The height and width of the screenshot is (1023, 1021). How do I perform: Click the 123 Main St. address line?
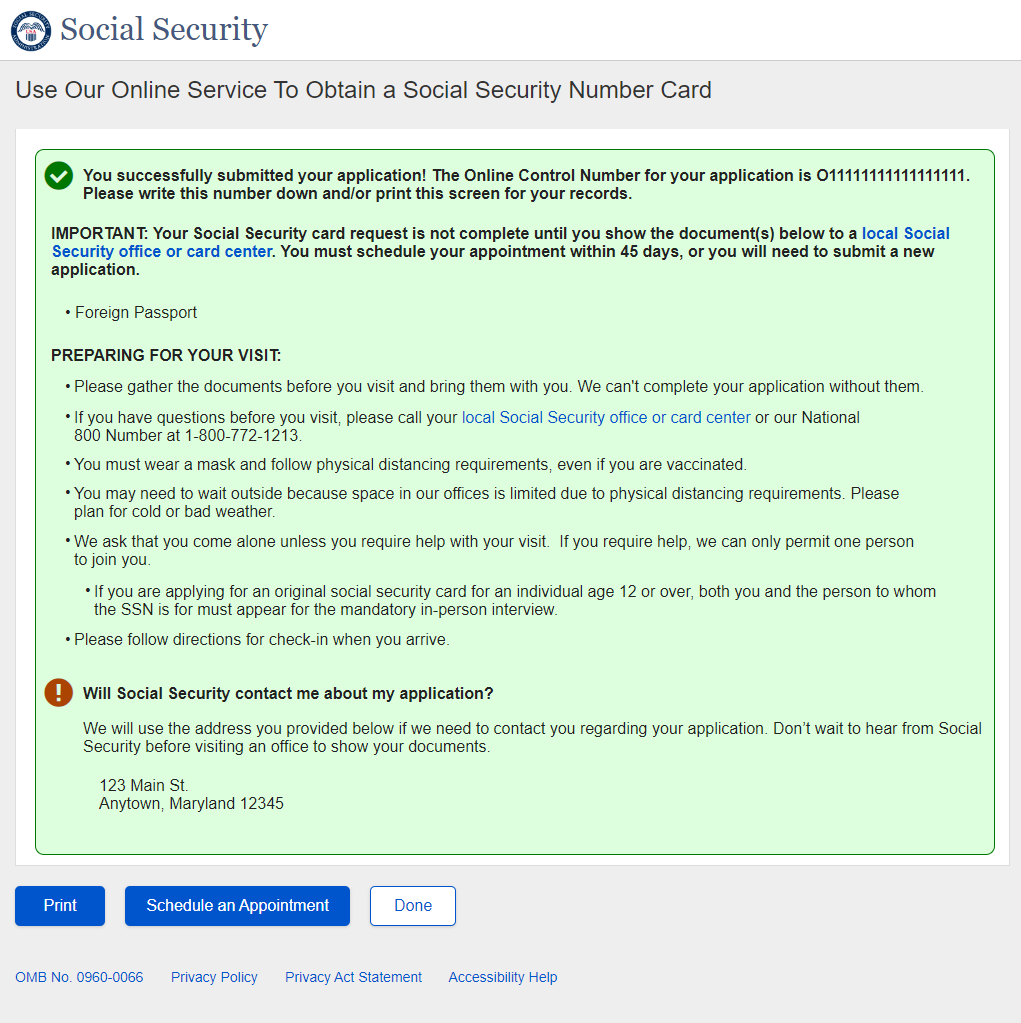[143, 786]
